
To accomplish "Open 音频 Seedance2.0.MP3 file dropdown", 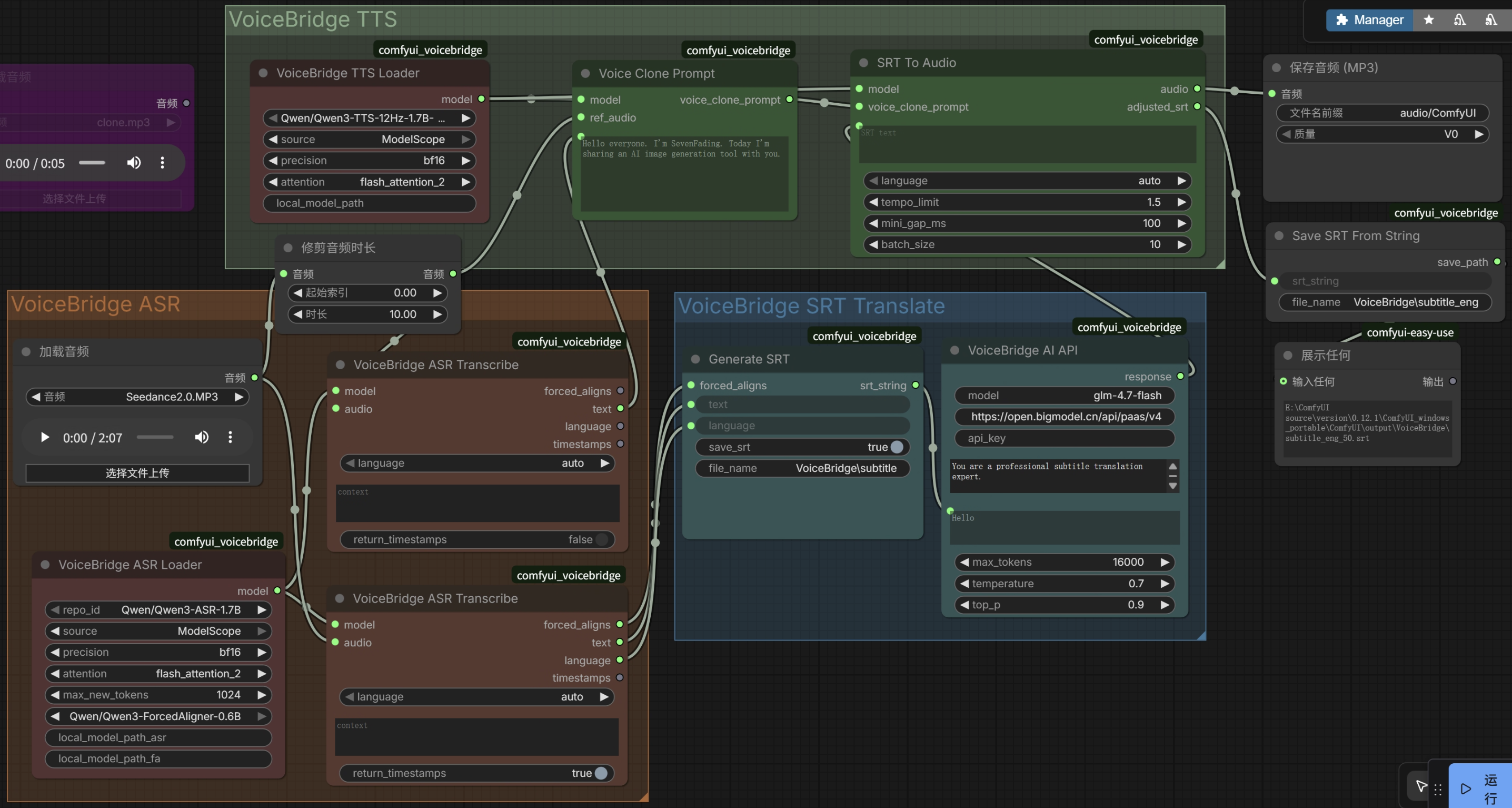I will point(137,397).
